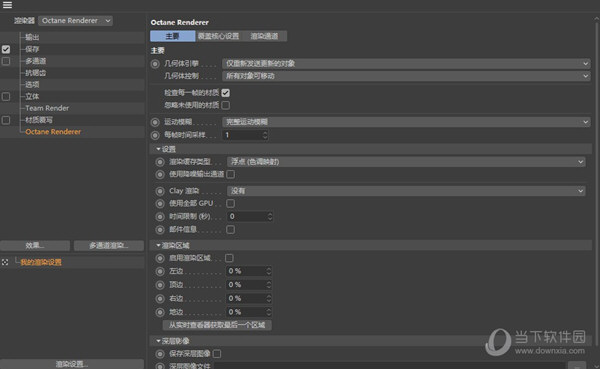Click the 深层图像文件 browse button
The image size is (600, 369).
577,365
